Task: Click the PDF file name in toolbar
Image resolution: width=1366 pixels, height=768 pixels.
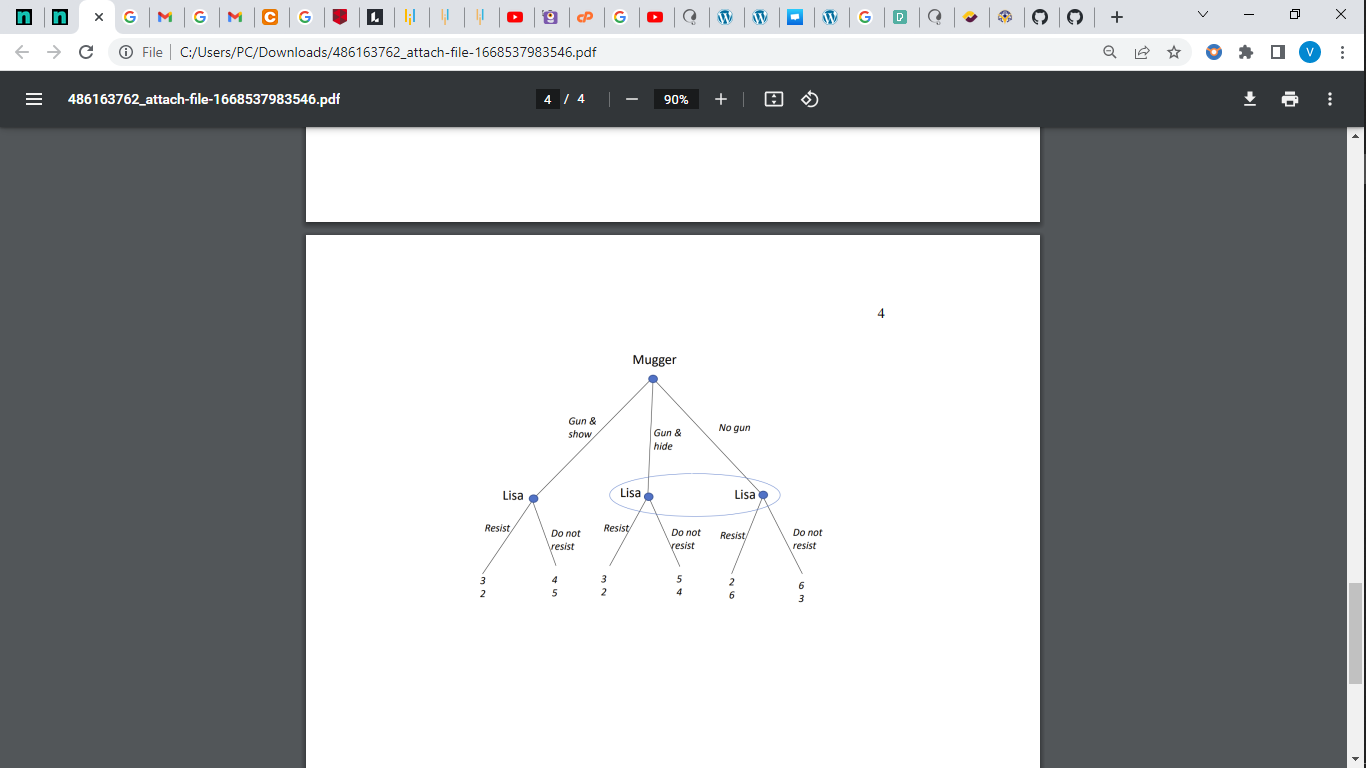Action: 204,99
